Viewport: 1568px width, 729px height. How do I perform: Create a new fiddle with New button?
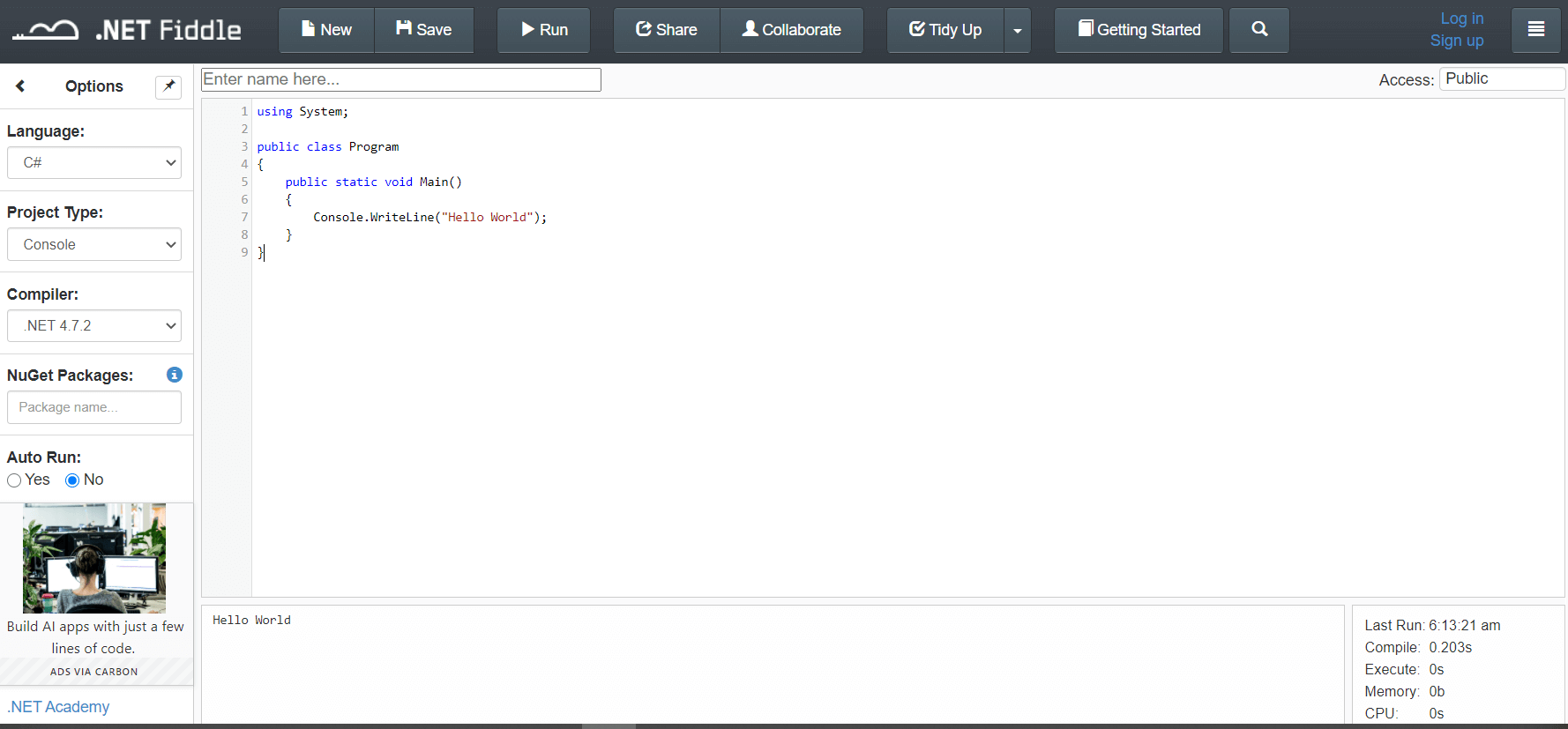coord(326,30)
